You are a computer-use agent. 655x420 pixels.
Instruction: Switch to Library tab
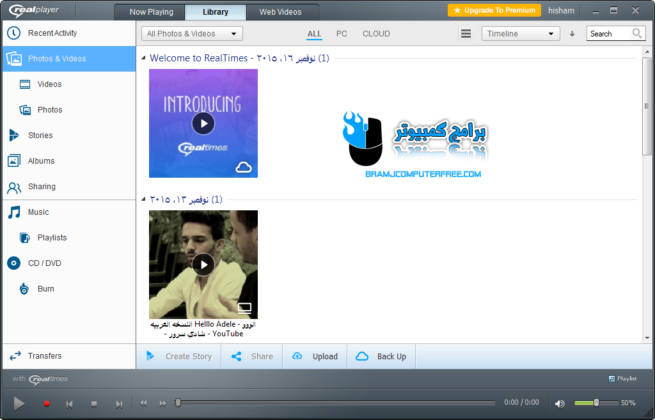tap(216, 12)
